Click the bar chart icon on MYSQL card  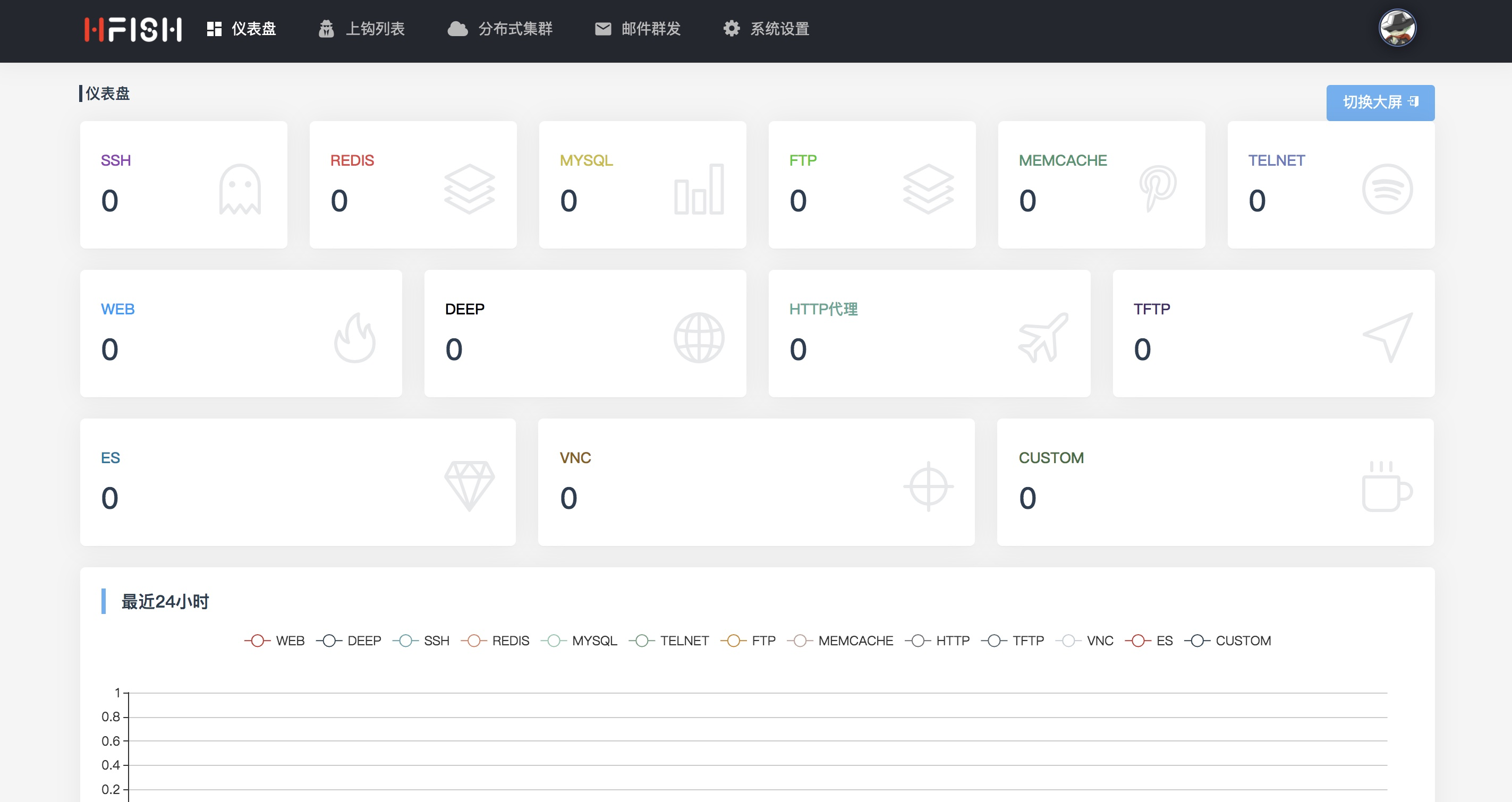(699, 189)
